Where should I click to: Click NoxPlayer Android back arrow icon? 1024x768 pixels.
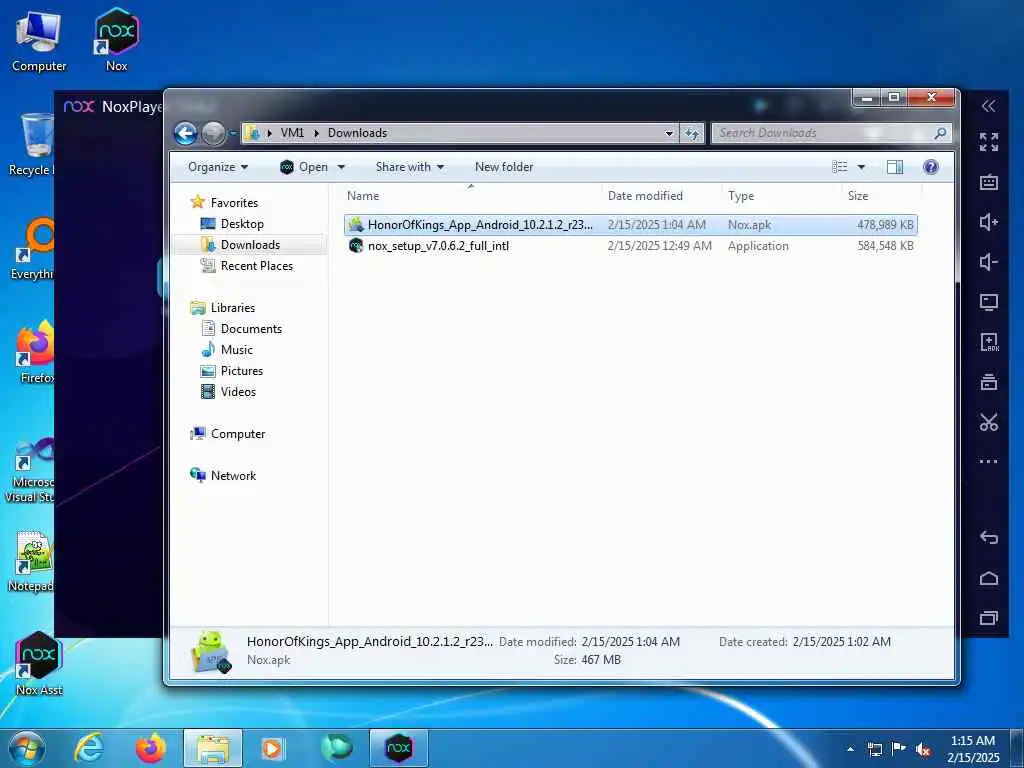[989, 537]
